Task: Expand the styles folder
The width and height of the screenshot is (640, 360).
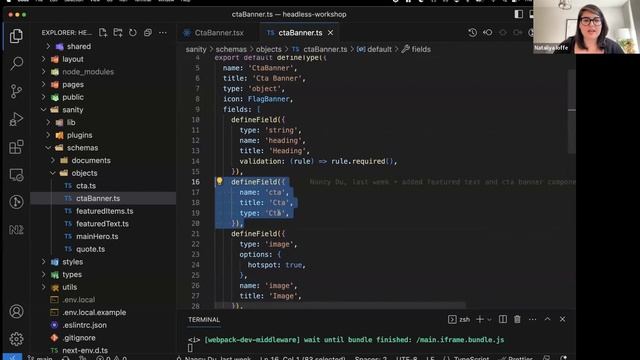Action: 73,262
